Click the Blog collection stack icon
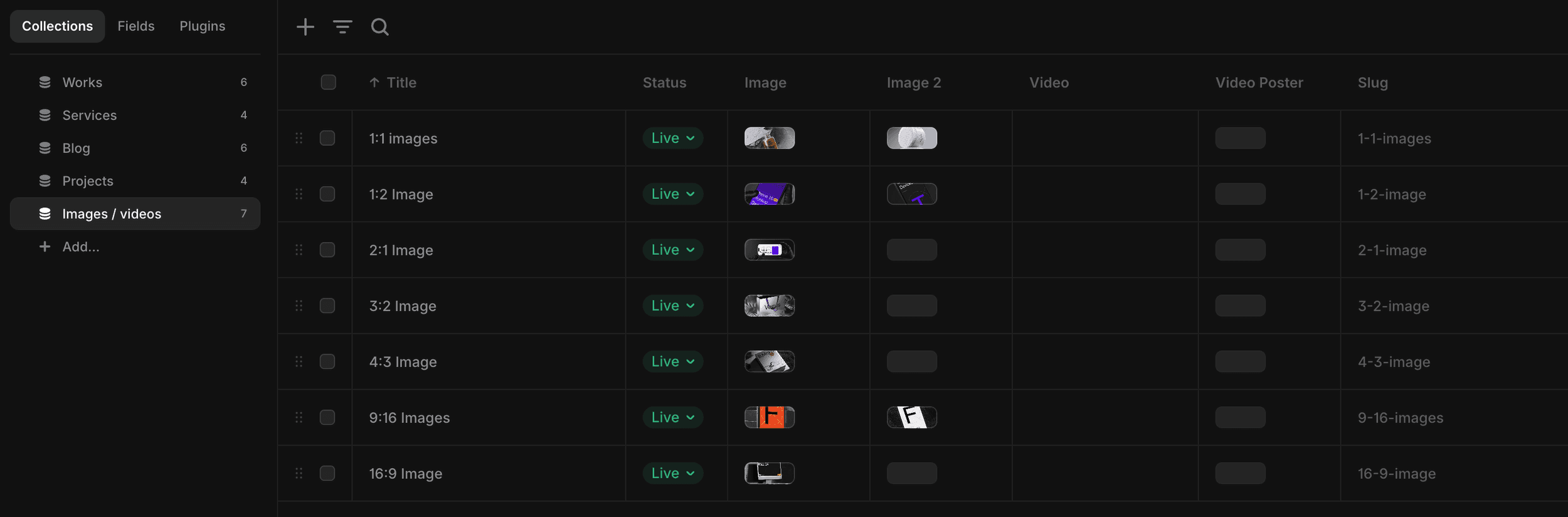 [x=45, y=148]
